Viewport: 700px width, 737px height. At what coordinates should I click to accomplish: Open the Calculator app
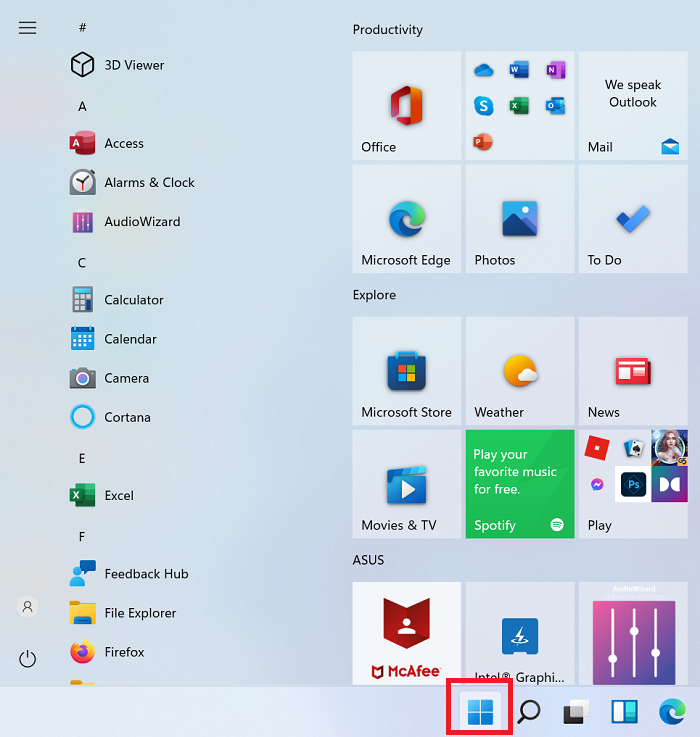[117, 300]
